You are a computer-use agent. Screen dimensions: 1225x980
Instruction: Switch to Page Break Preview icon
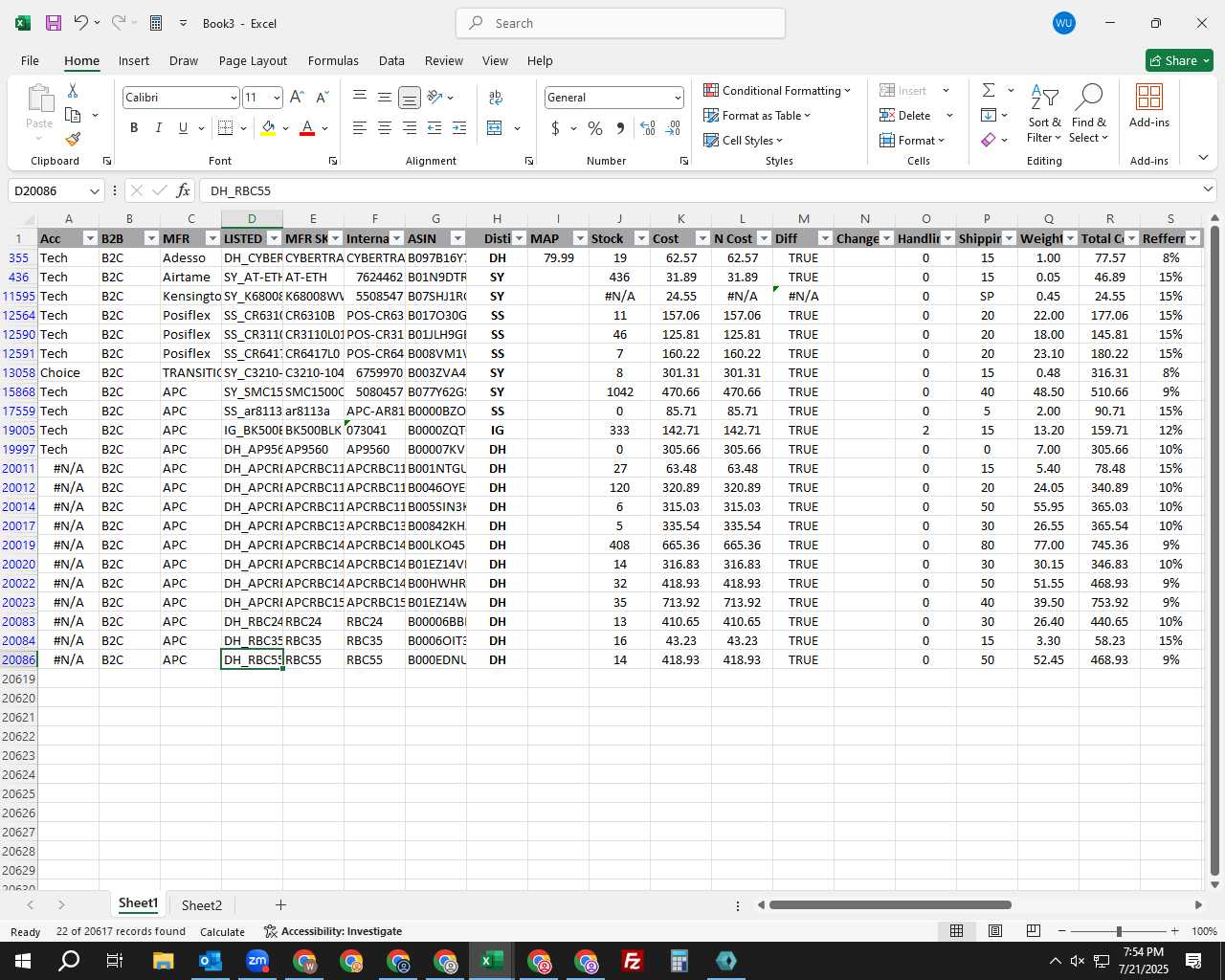tap(1034, 931)
